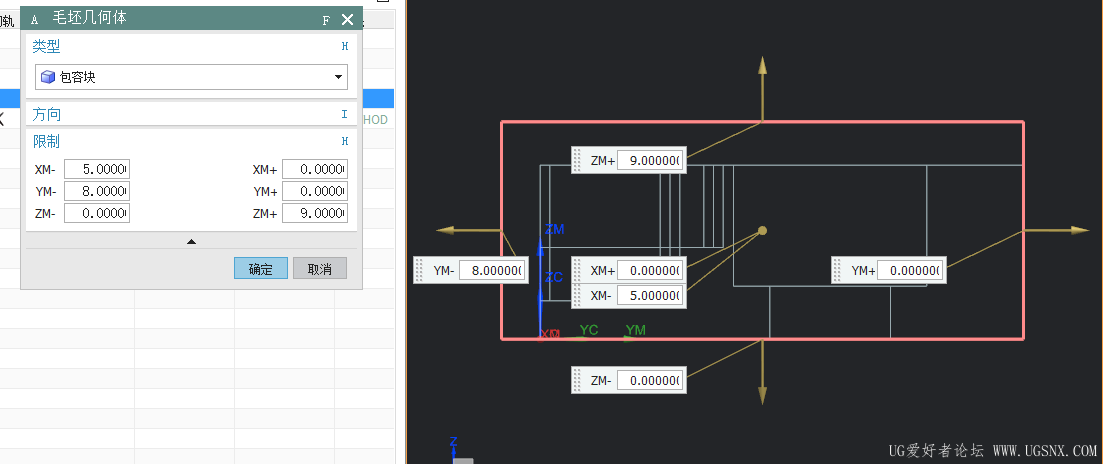
Task: Click the ZM+ on-screen input in viewport
Action: tap(650, 160)
